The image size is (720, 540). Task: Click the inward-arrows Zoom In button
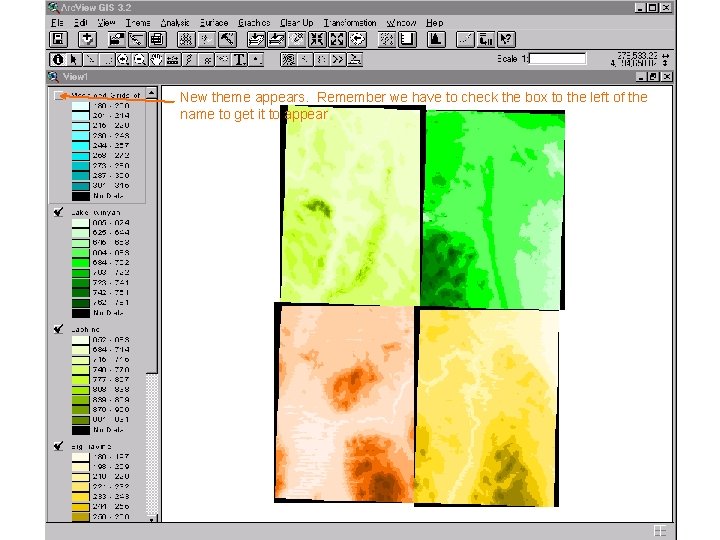pyautogui.click(x=317, y=39)
